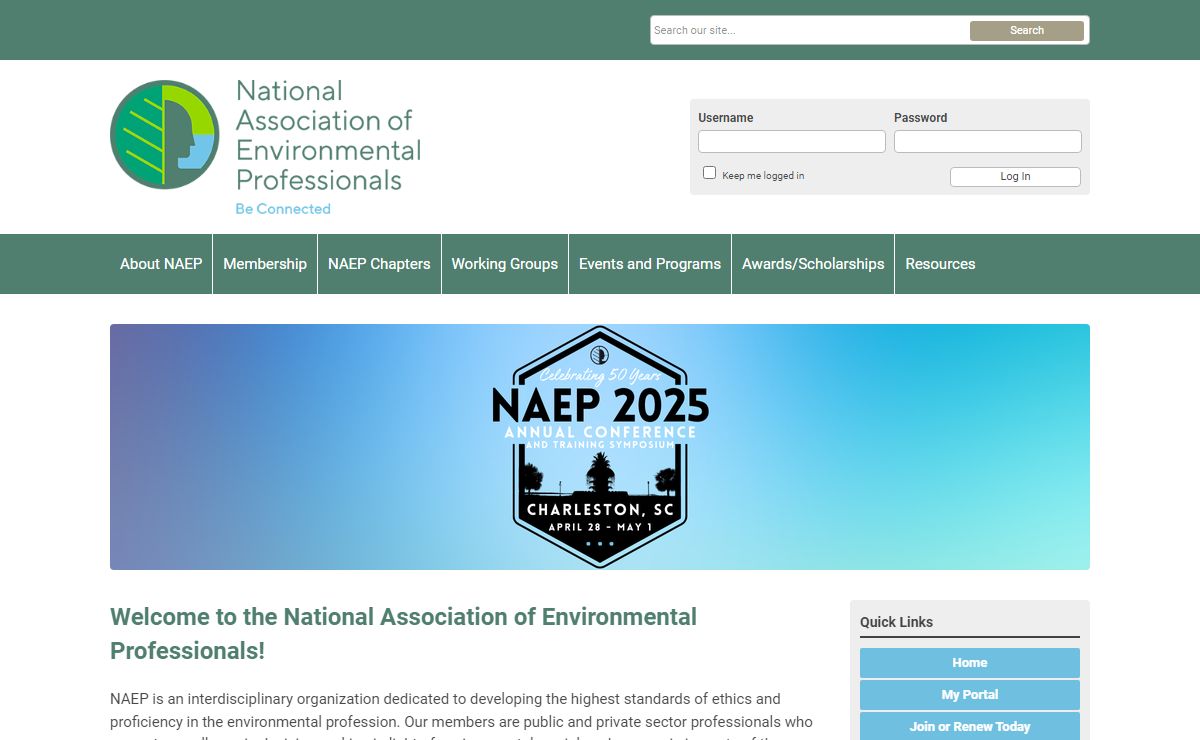Open the About NAEP menu

click(x=161, y=264)
